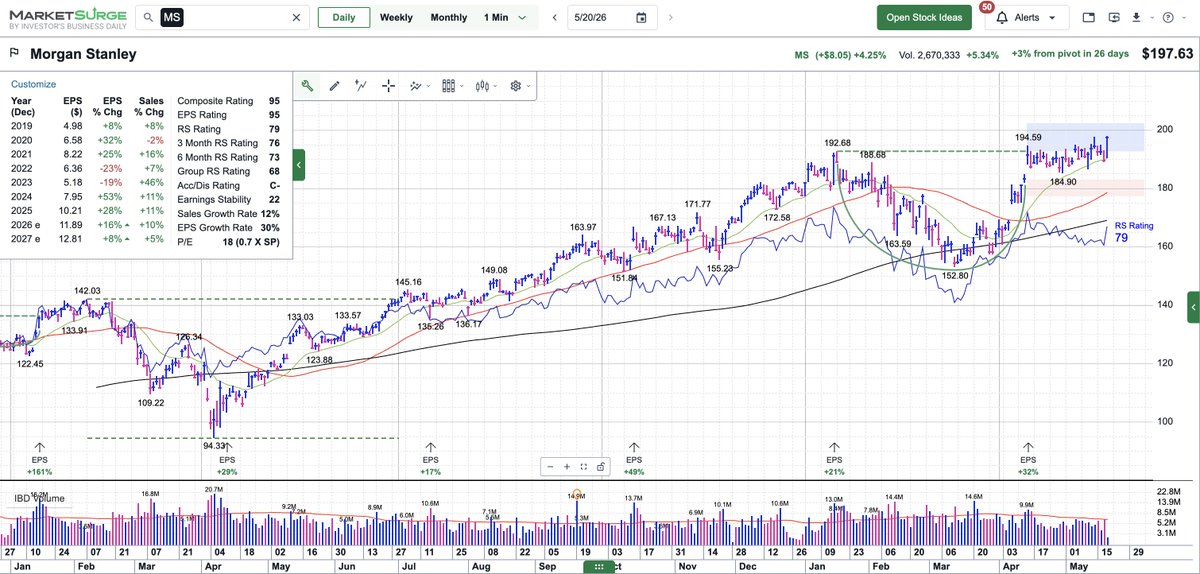
Task: Click the fit-to-screen frame icon
Action: (583, 466)
